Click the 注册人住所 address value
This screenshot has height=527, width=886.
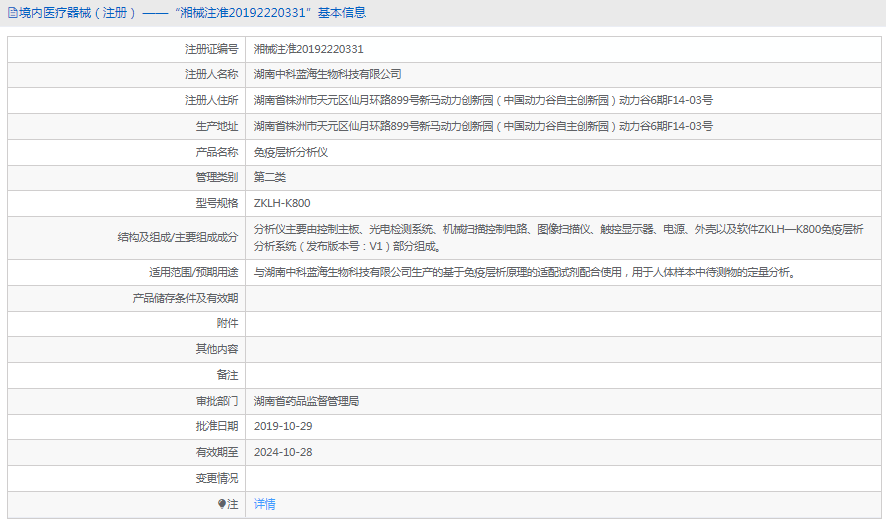pyautogui.click(x=483, y=101)
